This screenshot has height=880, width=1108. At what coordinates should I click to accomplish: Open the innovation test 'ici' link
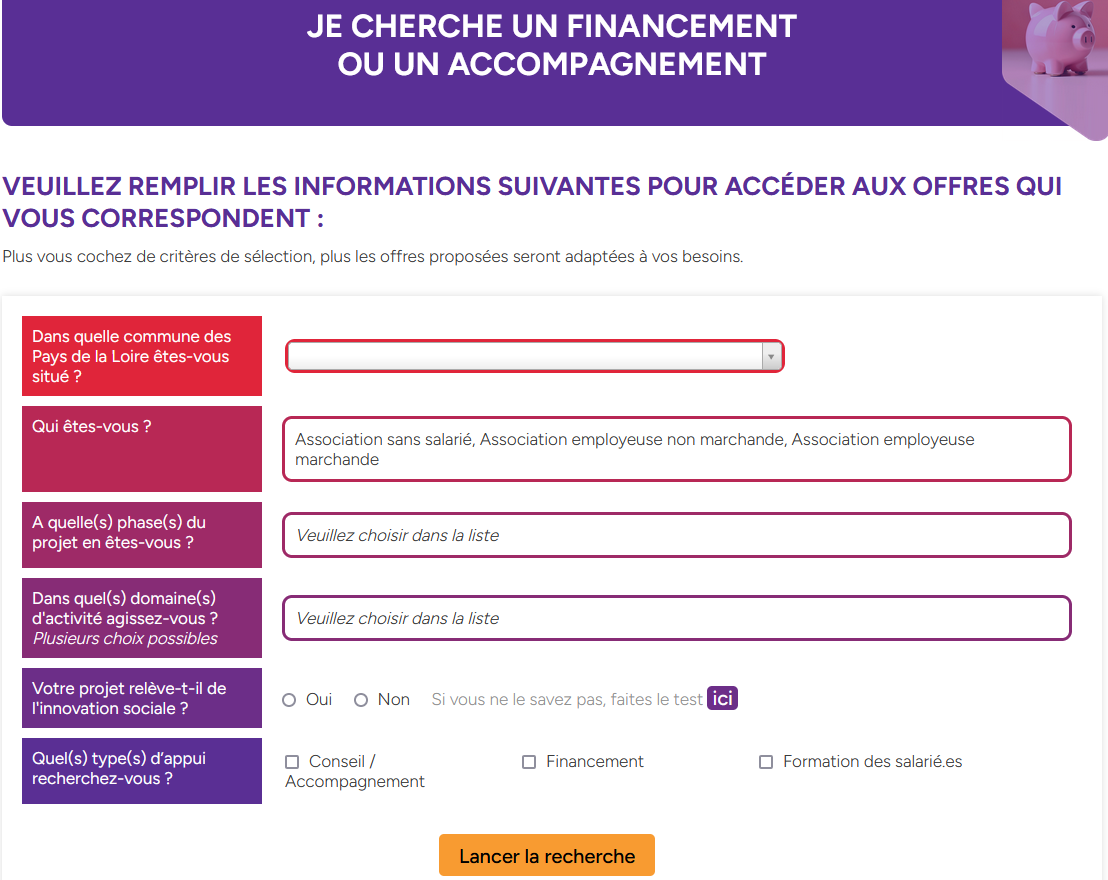(722, 698)
